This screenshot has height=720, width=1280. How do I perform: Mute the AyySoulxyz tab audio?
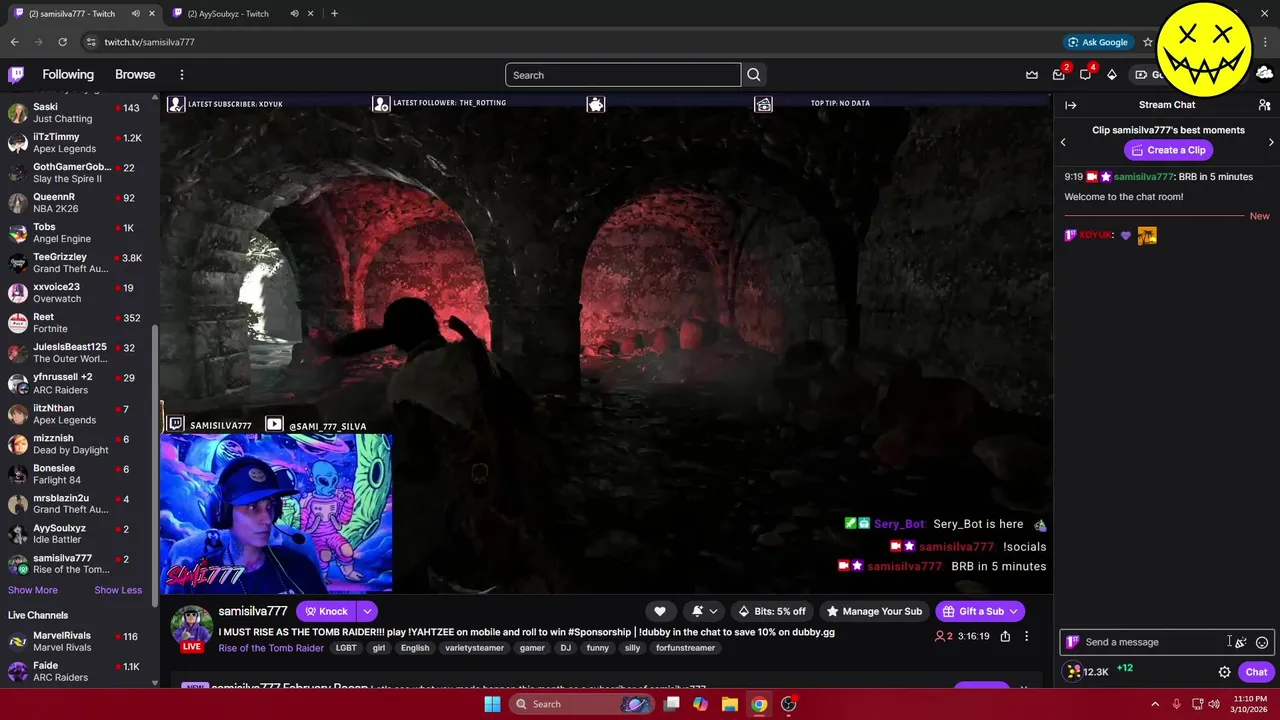295,14
